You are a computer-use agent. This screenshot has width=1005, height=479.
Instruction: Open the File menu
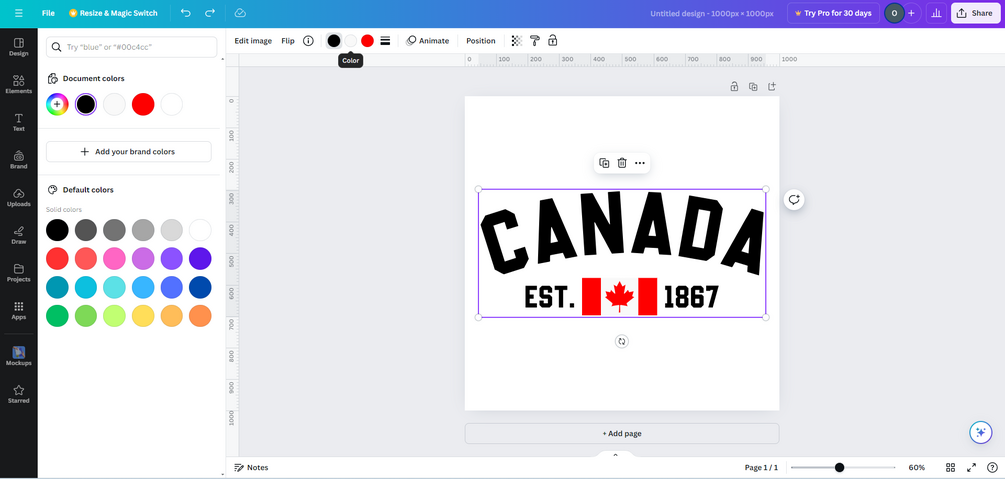(x=48, y=13)
